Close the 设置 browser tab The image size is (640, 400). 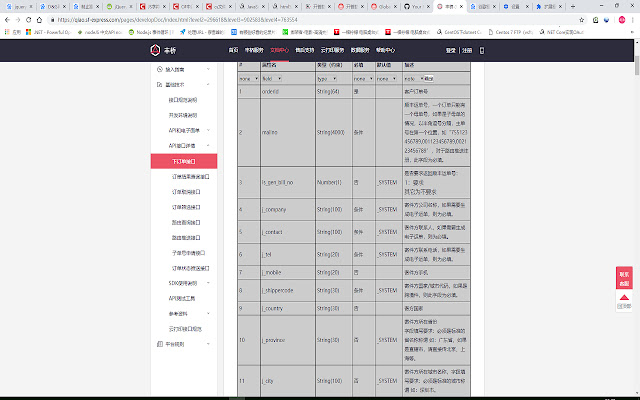(527, 7)
